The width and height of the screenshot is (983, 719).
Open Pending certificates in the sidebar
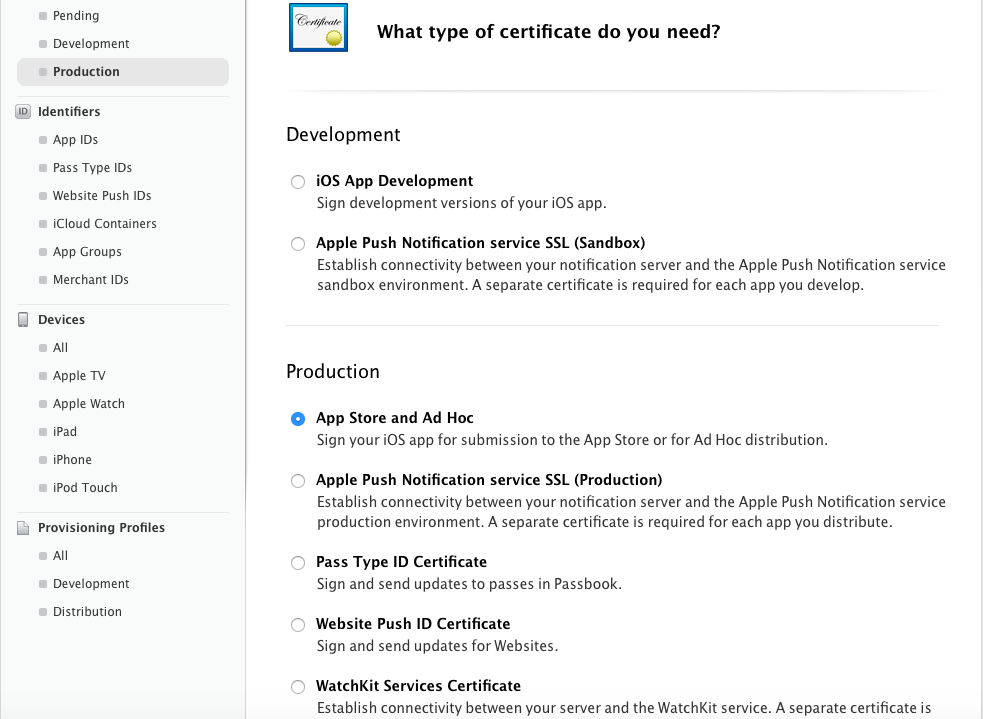76,16
